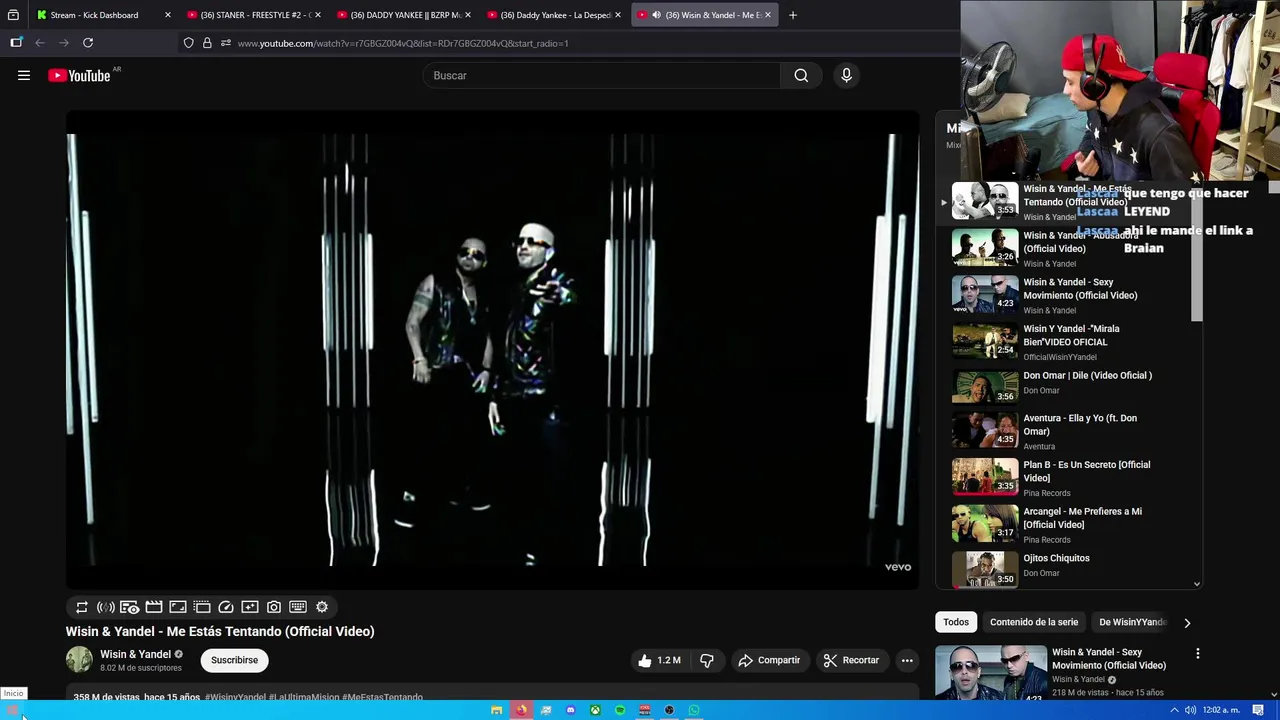Open Wisin & Yandel channel avatar

79,660
